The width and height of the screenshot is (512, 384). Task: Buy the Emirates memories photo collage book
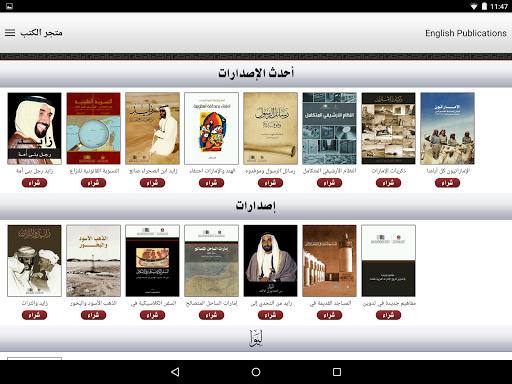click(388, 183)
